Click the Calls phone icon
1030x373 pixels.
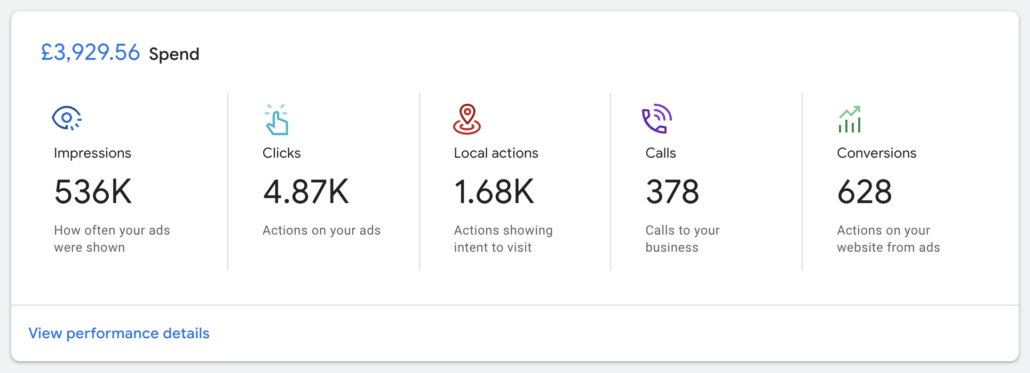click(657, 120)
